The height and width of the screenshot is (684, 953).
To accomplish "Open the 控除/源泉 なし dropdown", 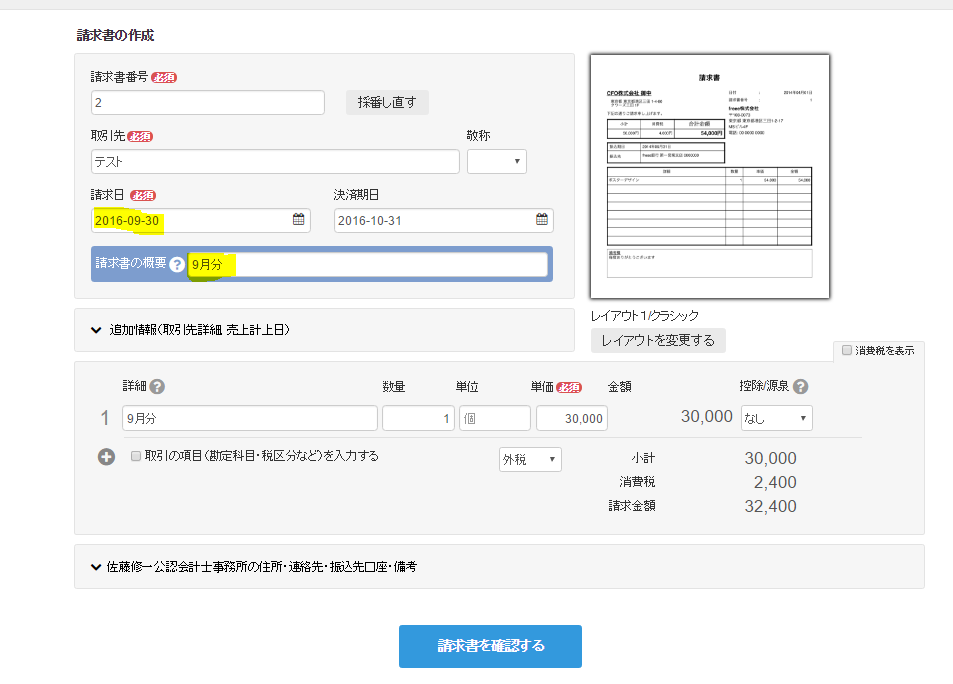I will 776,418.
